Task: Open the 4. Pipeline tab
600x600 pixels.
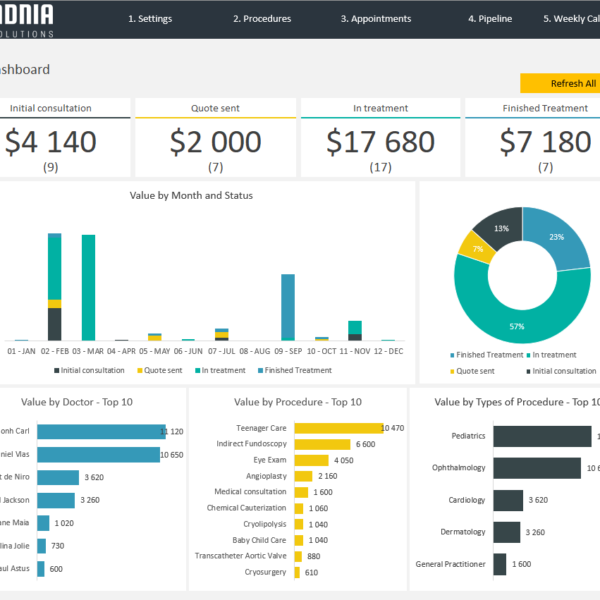Action: [490, 19]
